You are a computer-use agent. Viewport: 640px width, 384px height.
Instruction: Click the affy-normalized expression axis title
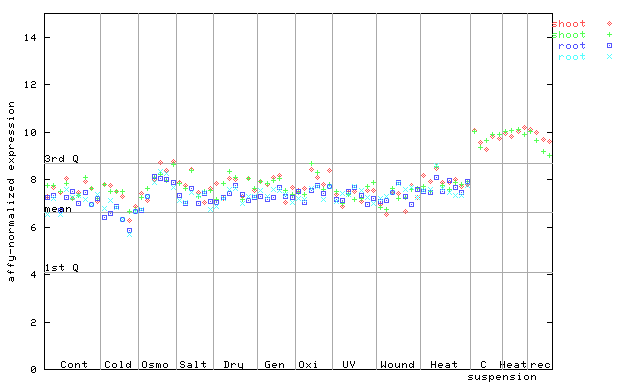11,192
